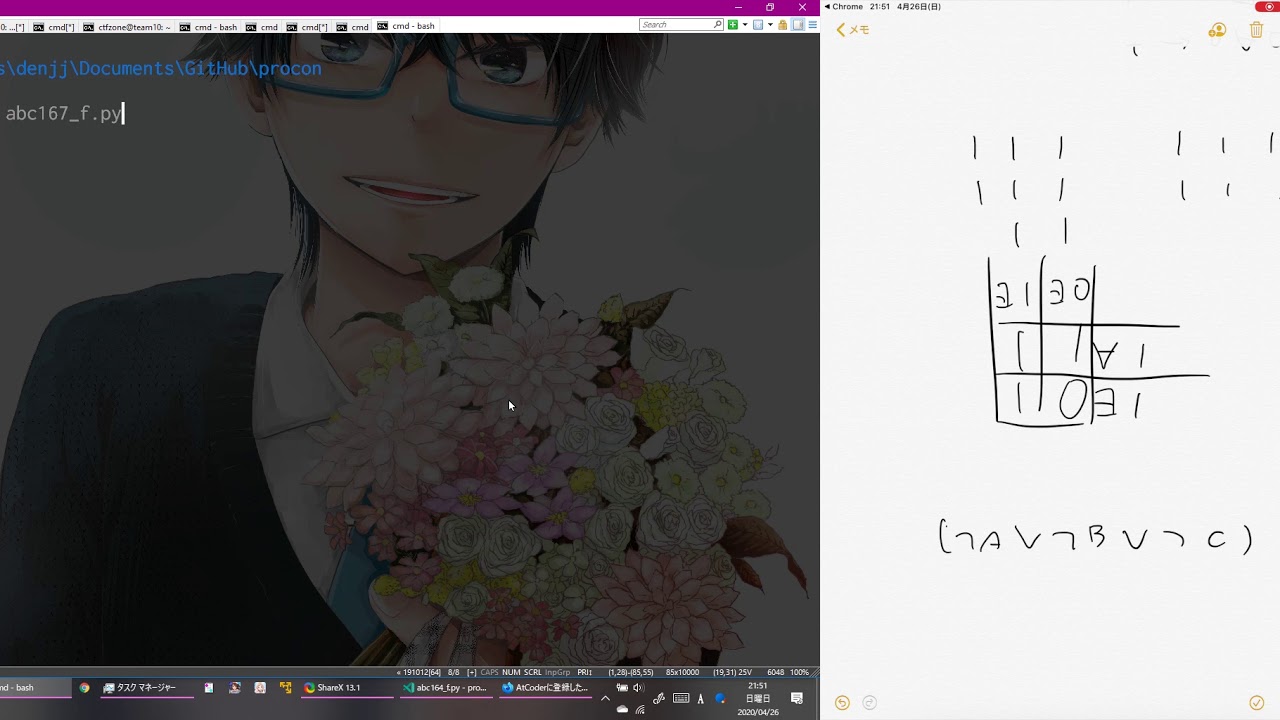The width and height of the screenshot is (1280, 720).
Task: Click the pen workspace tray icon
Action: pos(658,698)
